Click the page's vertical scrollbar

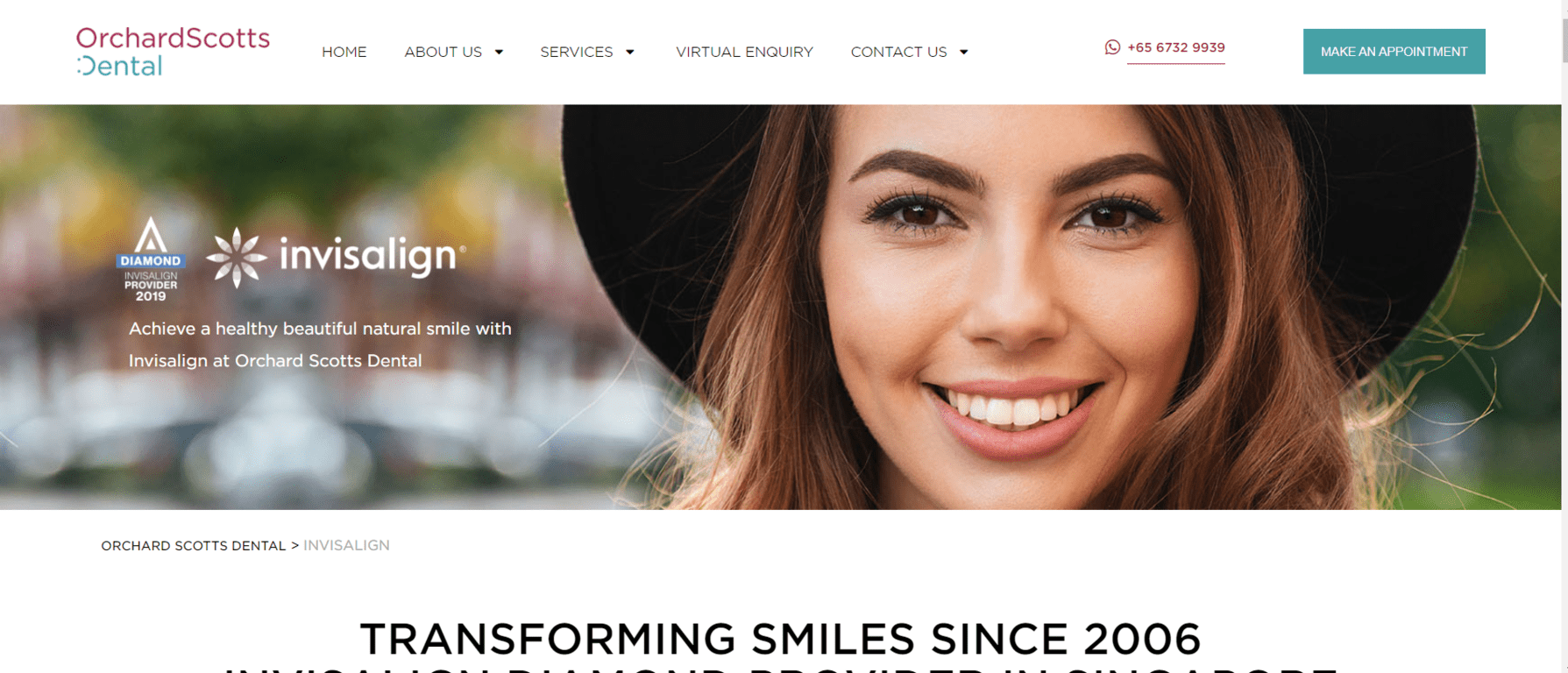pos(1564,336)
